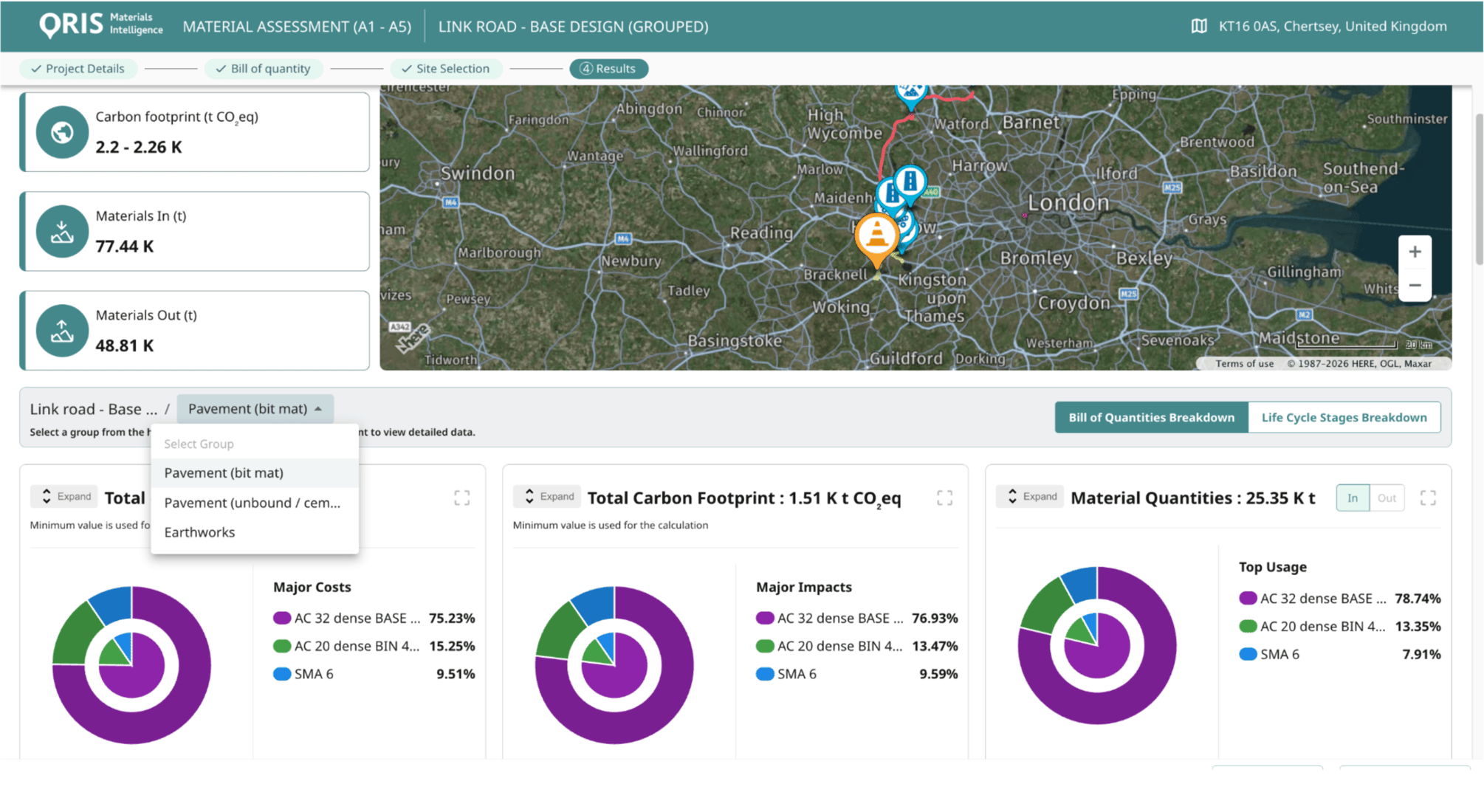Image resolution: width=1484 pixels, height=812 pixels.
Task: Click KT16 0AS, Chertsey location text
Action: pos(1333,26)
